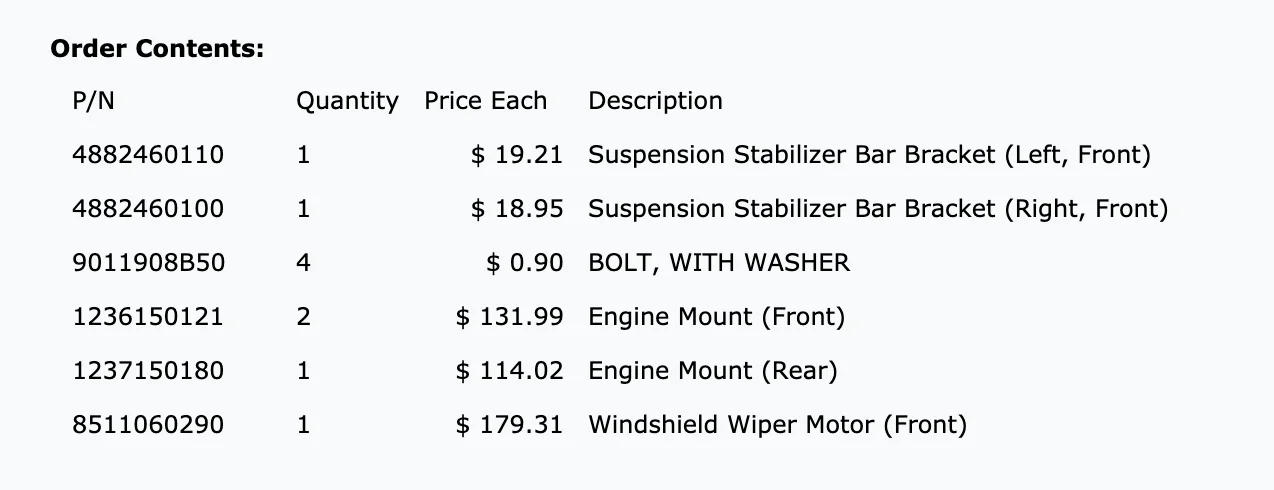Click part number 9011908B50
The height and width of the screenshot is (490, 1274).
pyautogui.click(x=149, y=263)
